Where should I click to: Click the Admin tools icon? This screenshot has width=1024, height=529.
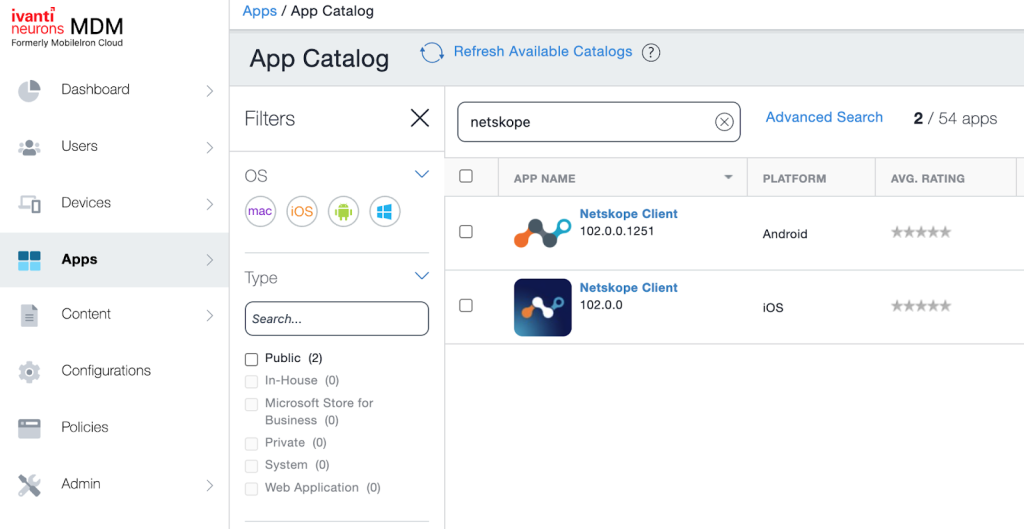point(29,485)
